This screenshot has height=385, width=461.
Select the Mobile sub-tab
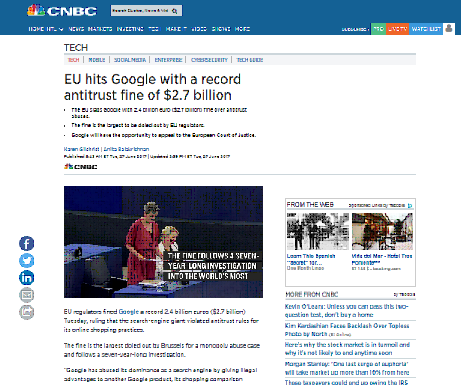tap(97, 60)
